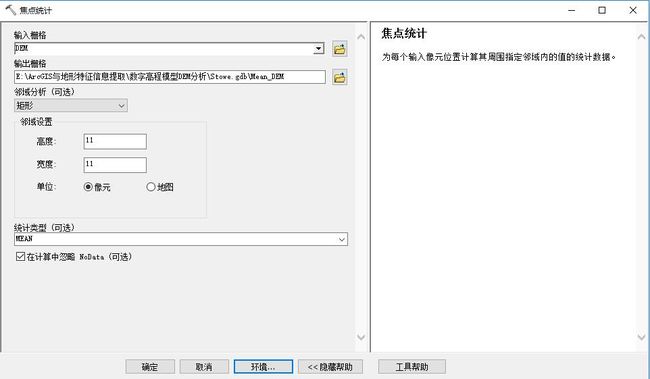
Task: Close the 焦点统计 dialog window
Action: click(633, 10)
